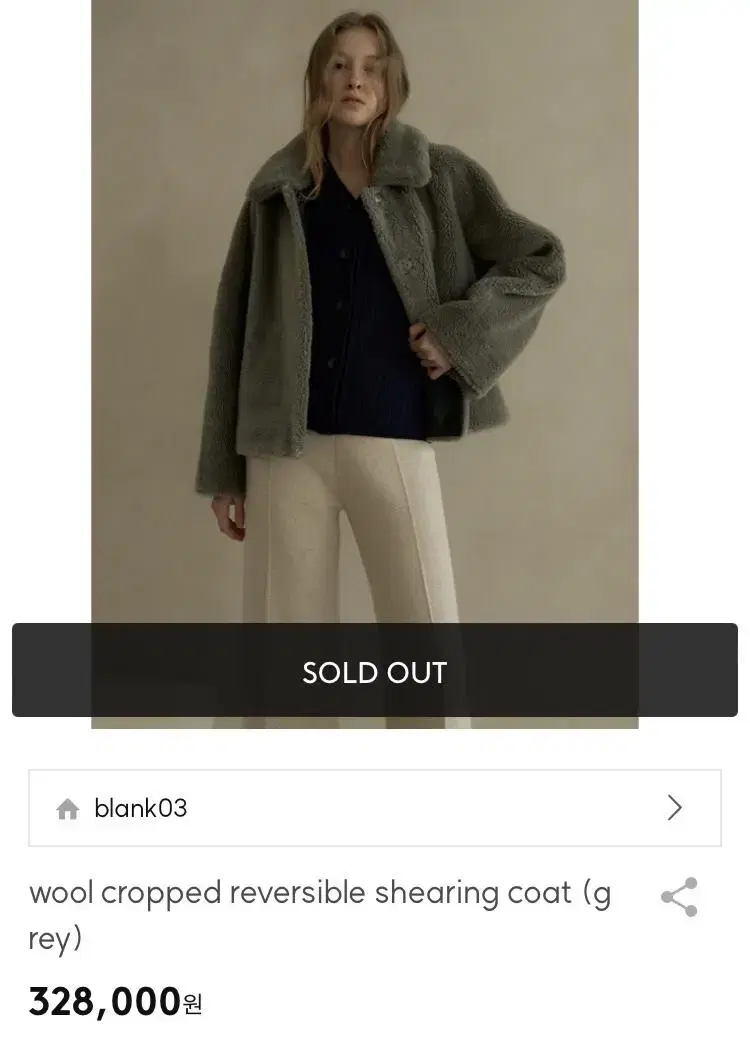Screen dimensions: 750x1040
Task: Click the share icon beside product title
Action: pyautogui.click(x=680, y=897)
